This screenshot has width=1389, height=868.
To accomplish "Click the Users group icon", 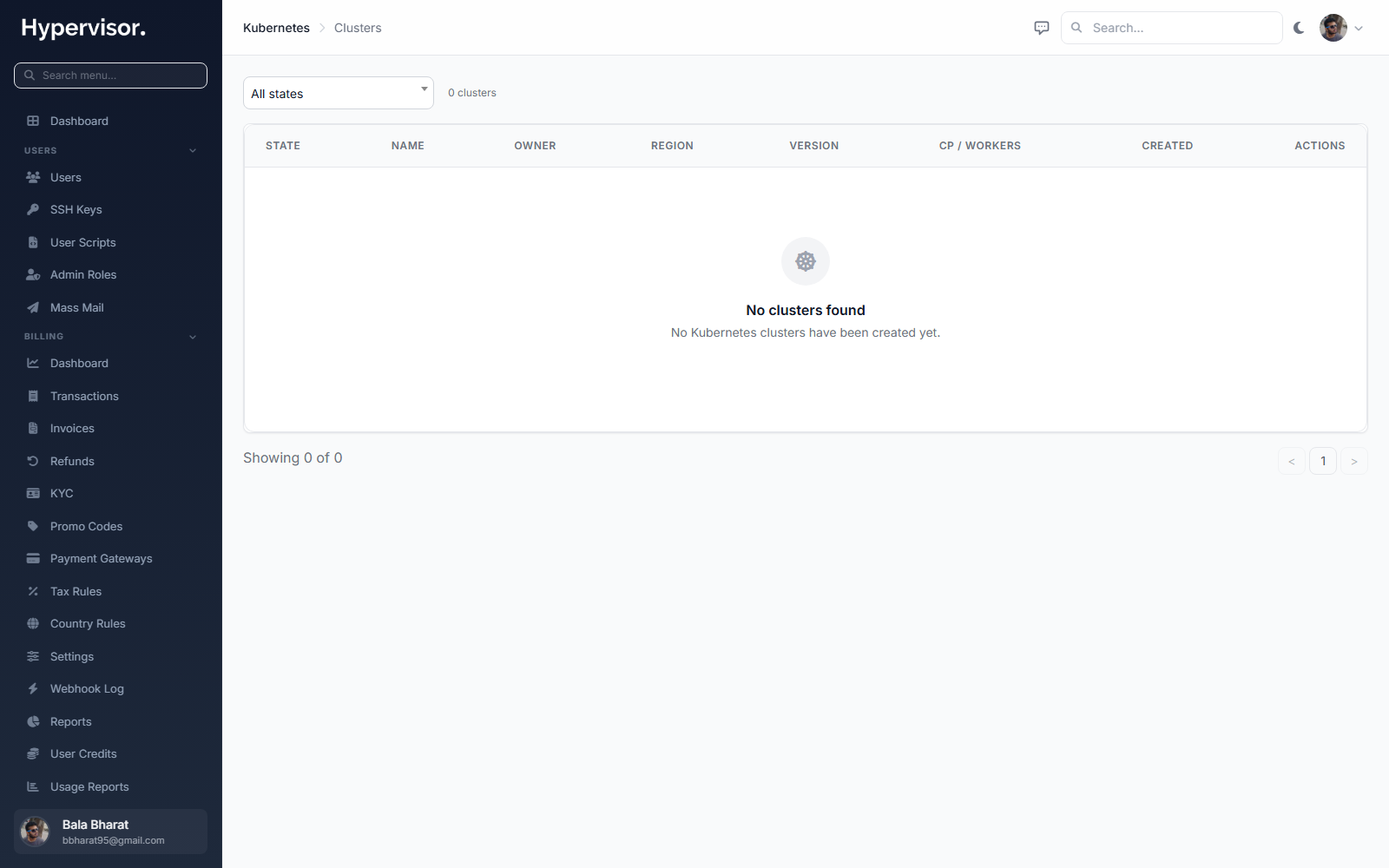I will click(33, 177).
